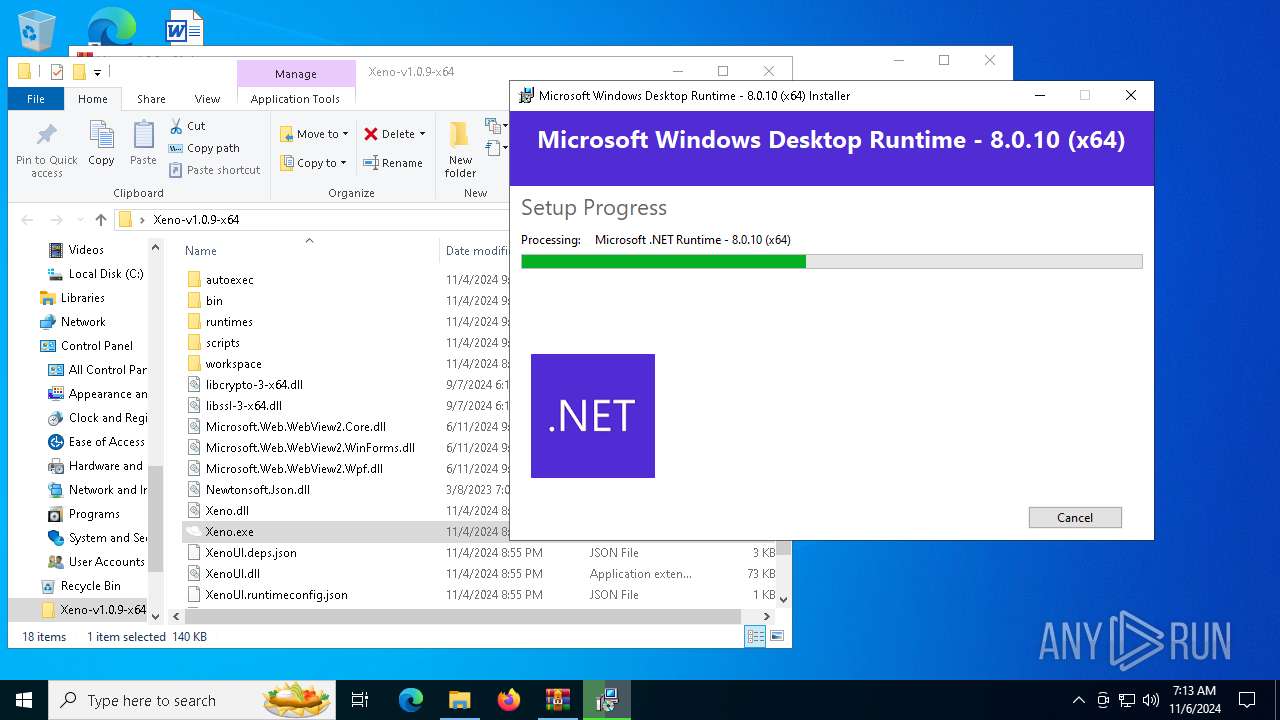Viewport: 1280px width, 720px height.
Task: Select the runtimes folder
Action: pos(220,322)
